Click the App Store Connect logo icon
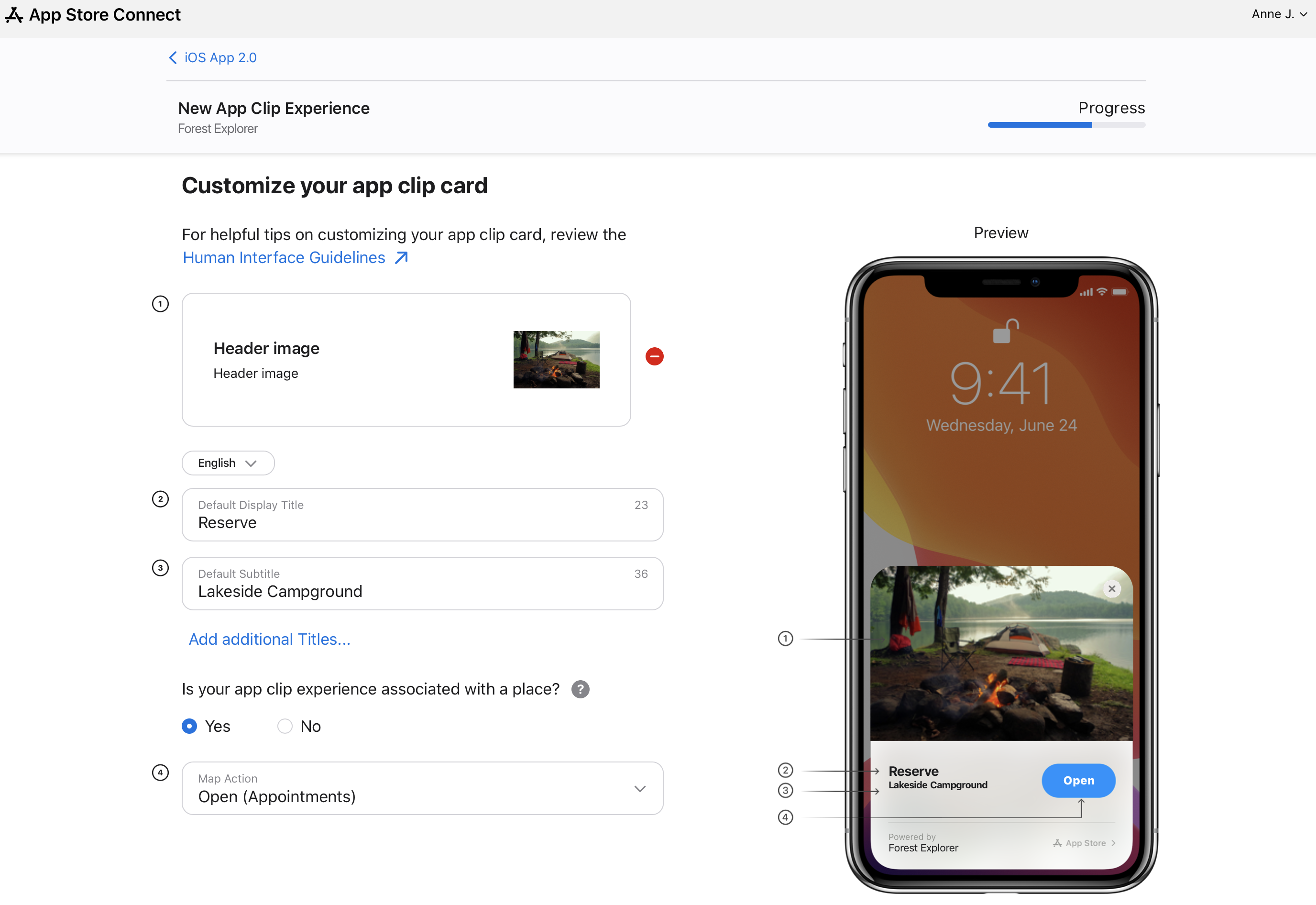Viewport: 1316px width, 905px height. 15,14
